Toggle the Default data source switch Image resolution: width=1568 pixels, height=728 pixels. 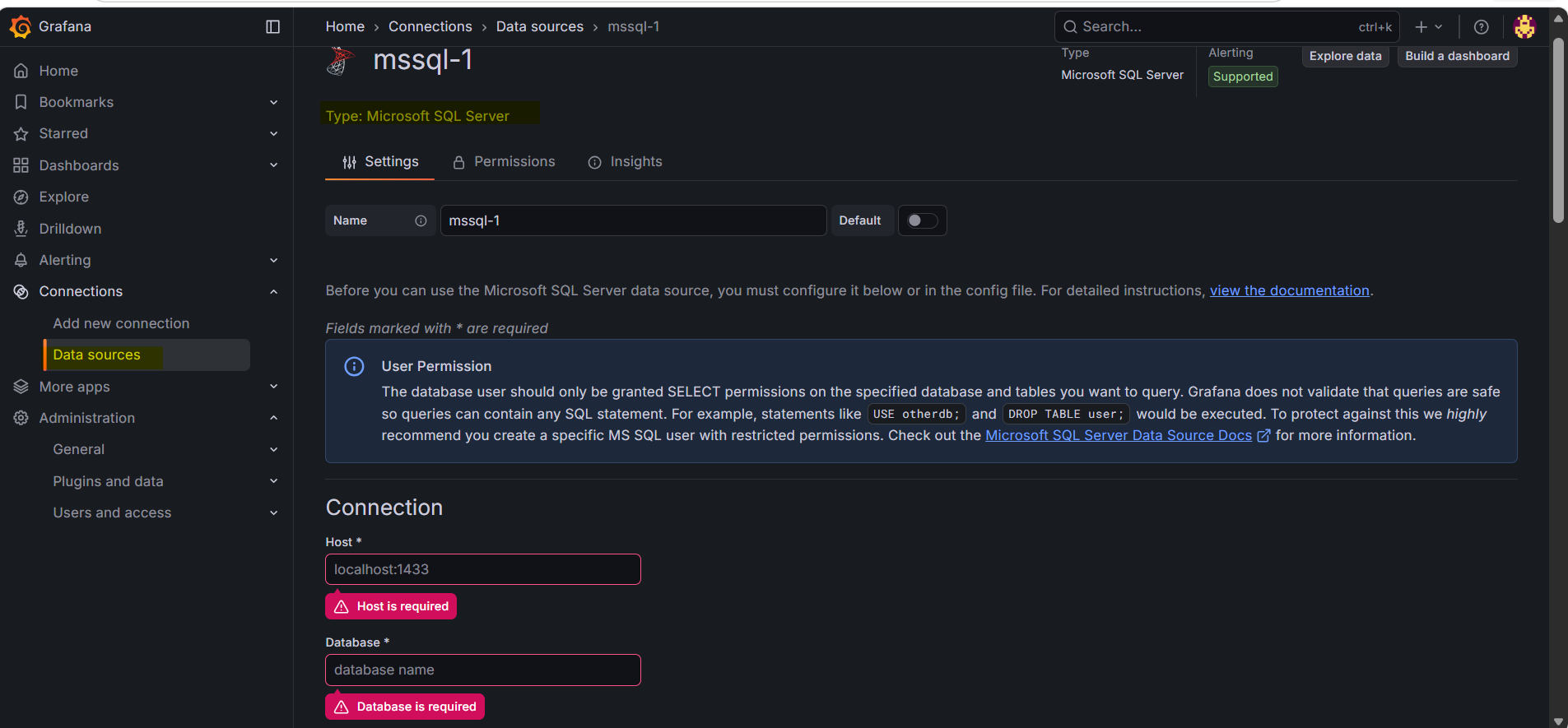point(922,220)
